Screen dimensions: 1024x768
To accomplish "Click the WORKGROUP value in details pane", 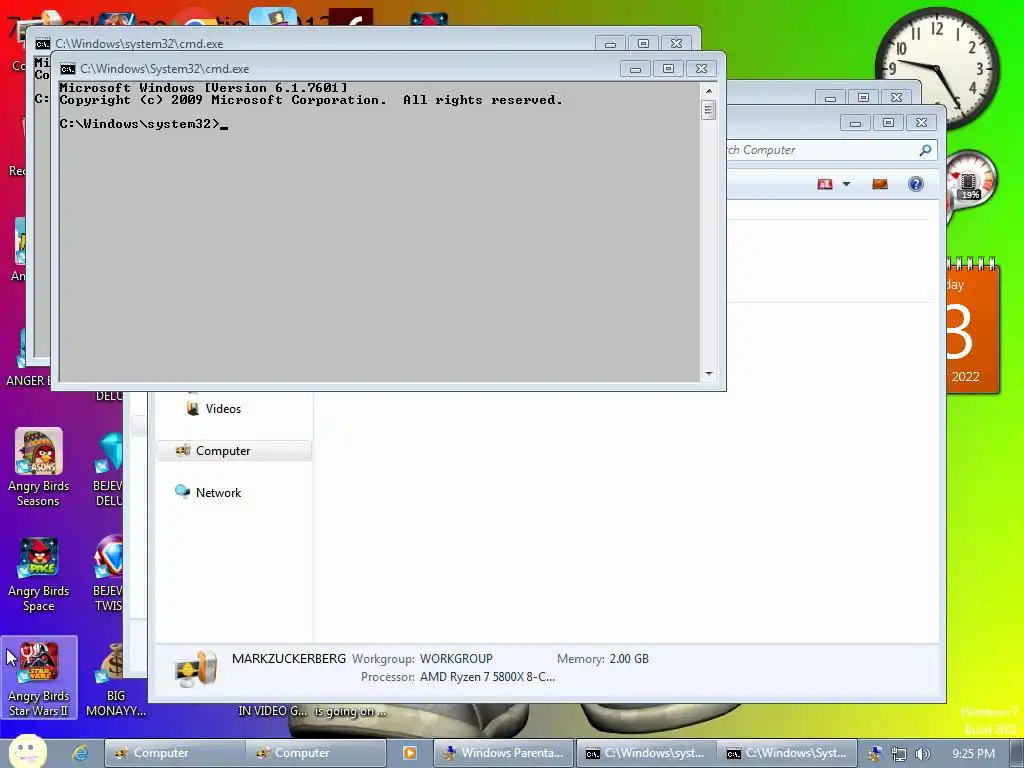I will click(x=456, y=659).
